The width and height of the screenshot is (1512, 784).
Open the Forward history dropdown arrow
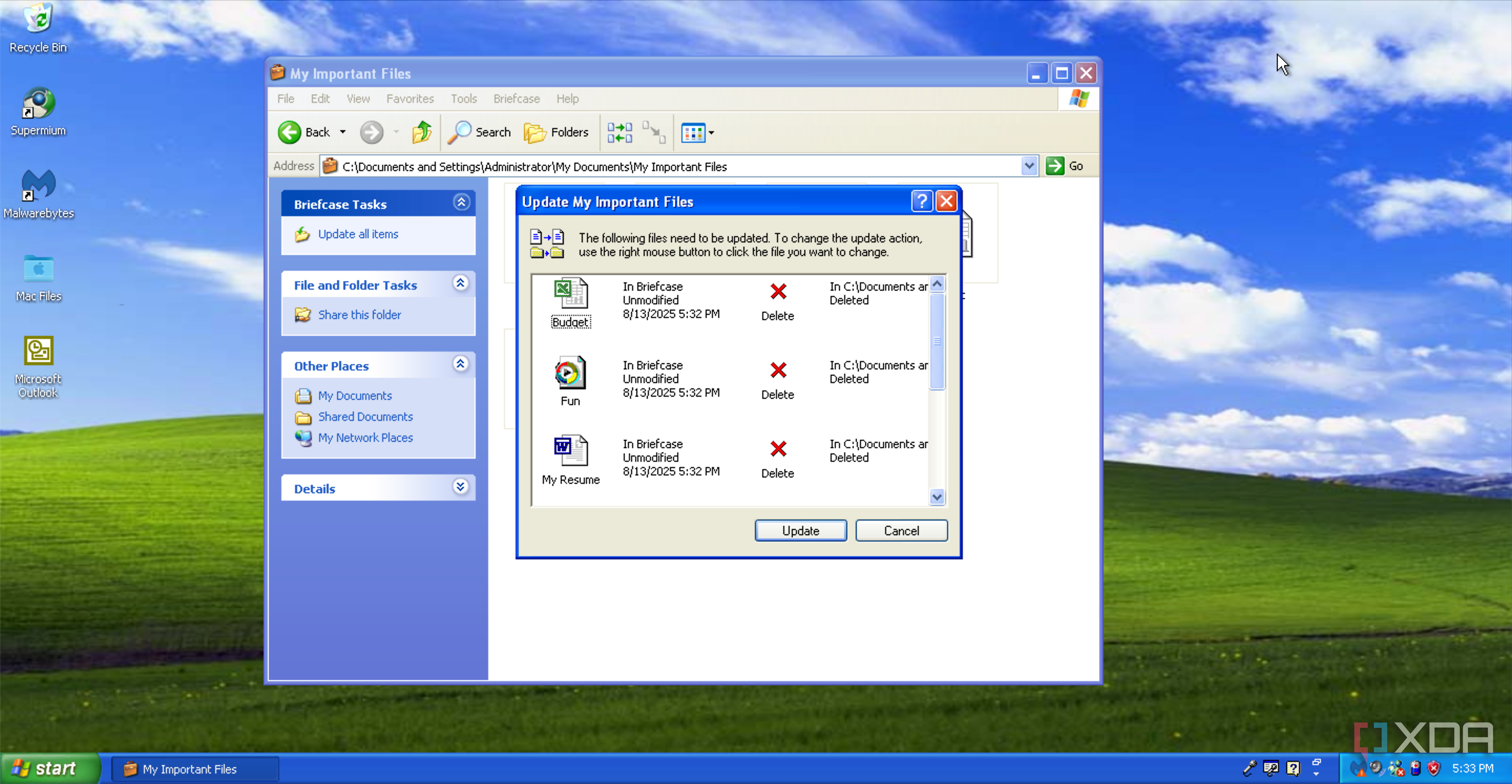396,133
